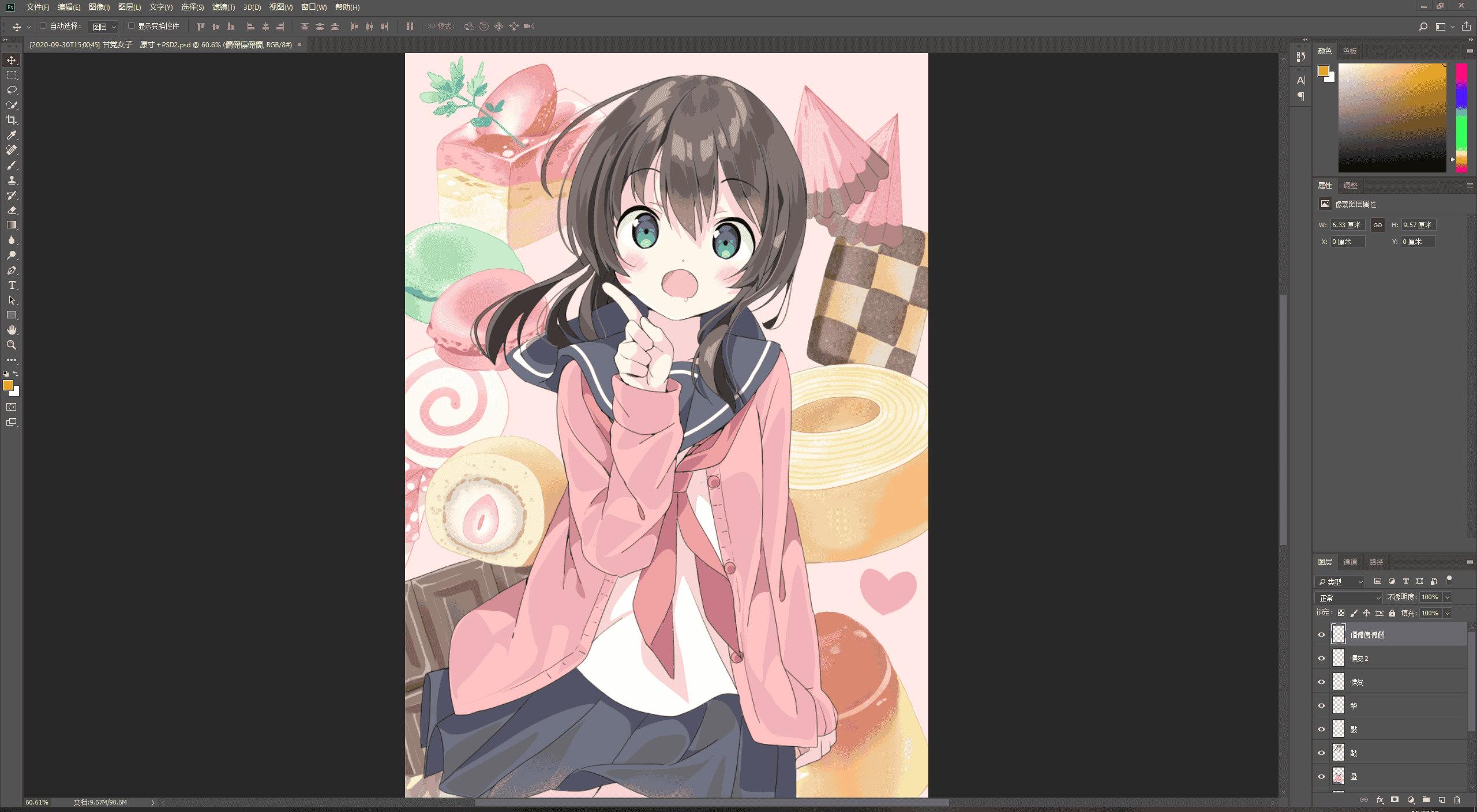Click the search icon in options bar

tap(1423, 27)
